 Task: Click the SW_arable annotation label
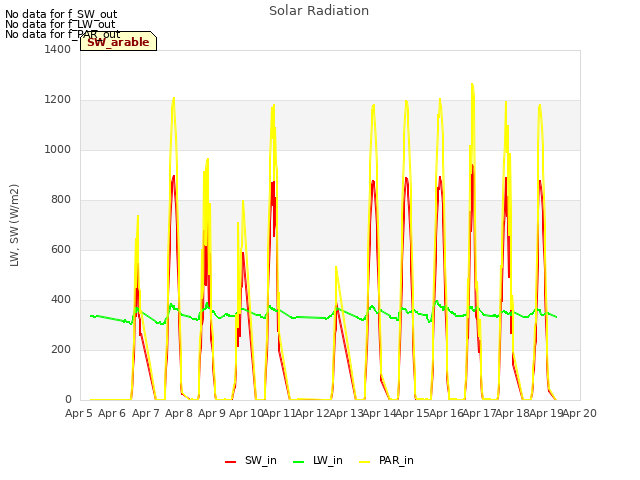(118, 42)
